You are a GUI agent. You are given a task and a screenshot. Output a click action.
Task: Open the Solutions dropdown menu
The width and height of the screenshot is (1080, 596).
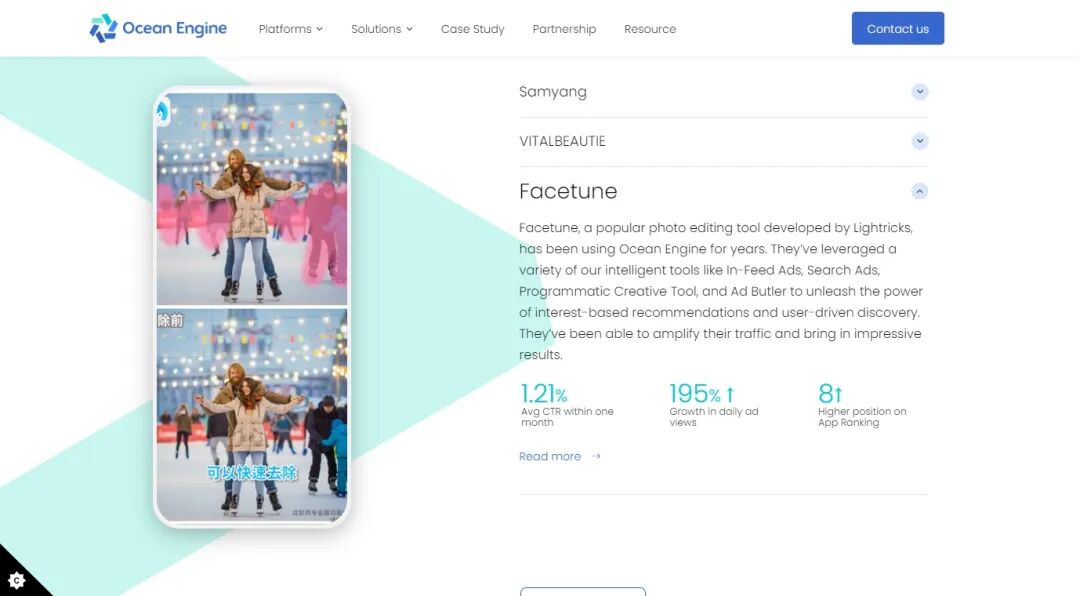(381, 29)
